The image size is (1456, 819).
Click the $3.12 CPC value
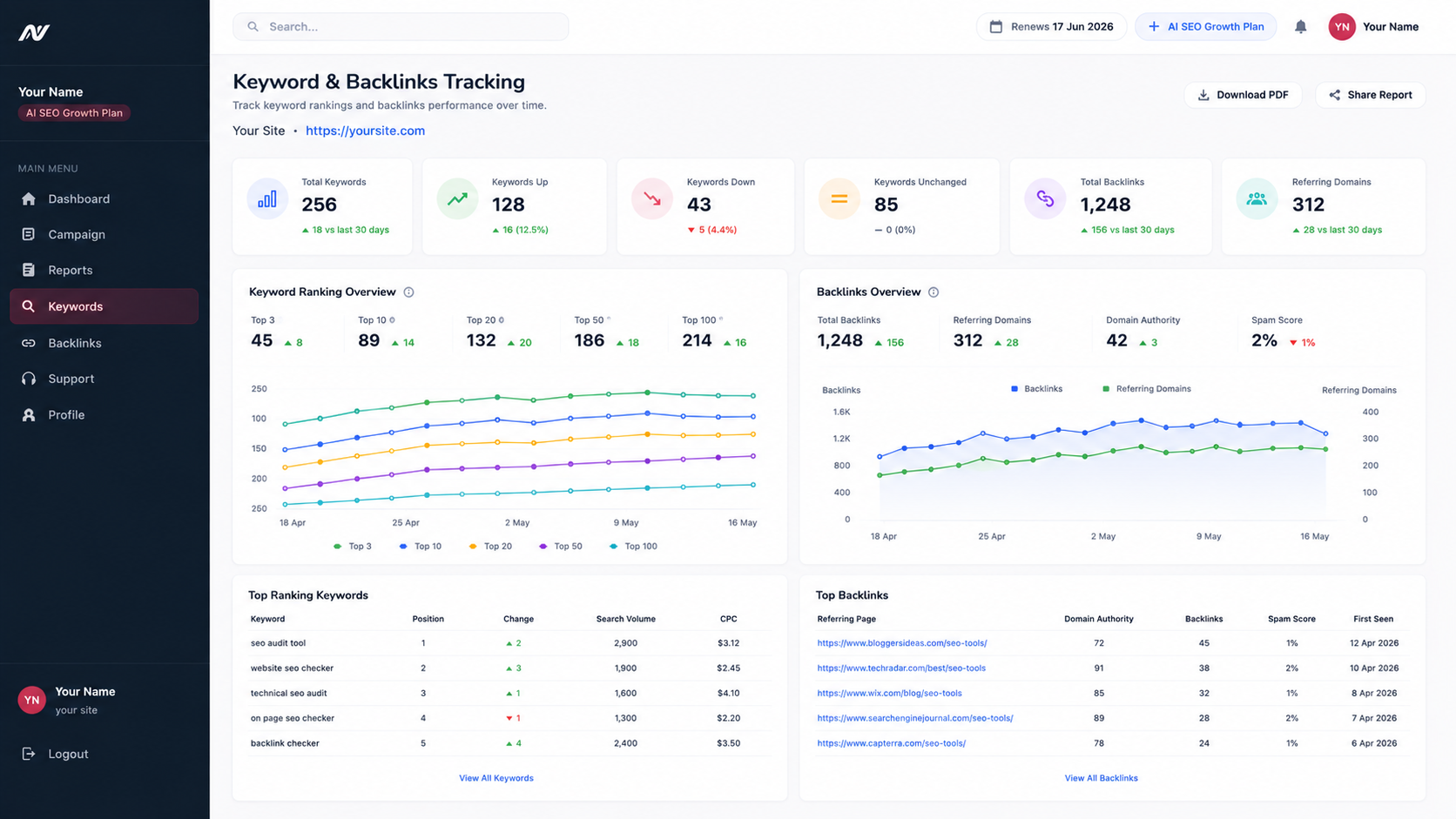[x=729, y=643]
